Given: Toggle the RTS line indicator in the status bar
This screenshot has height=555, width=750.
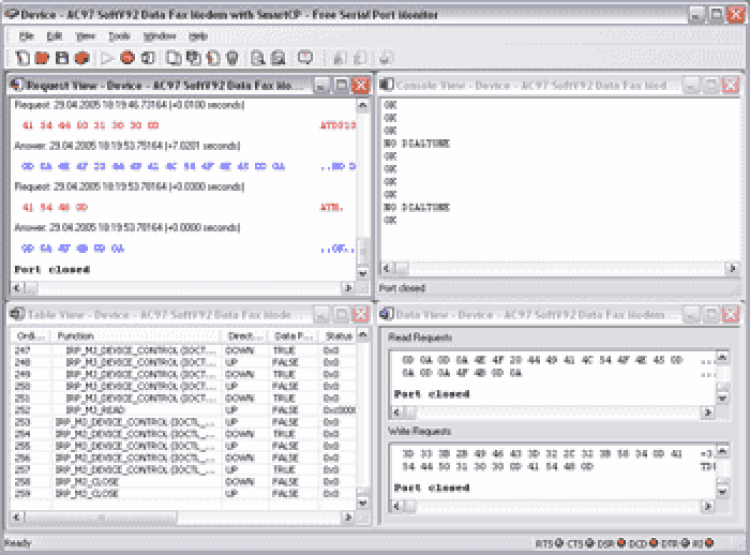Looking at the screenshot, I should pos(549,543).
